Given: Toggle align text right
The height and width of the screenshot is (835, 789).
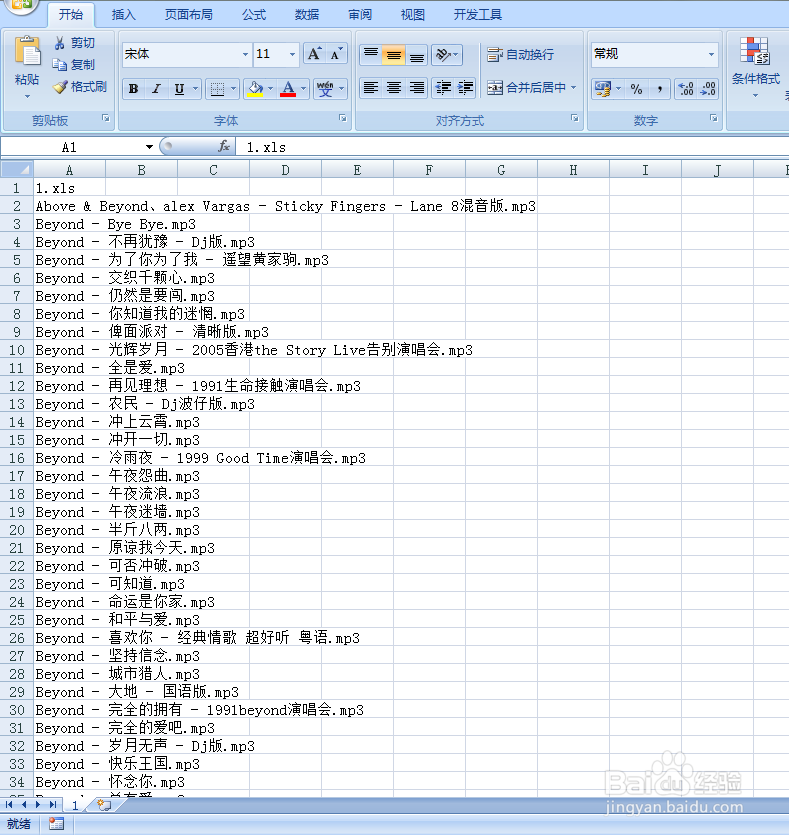Looking at the screenshot, I should 416,88.
